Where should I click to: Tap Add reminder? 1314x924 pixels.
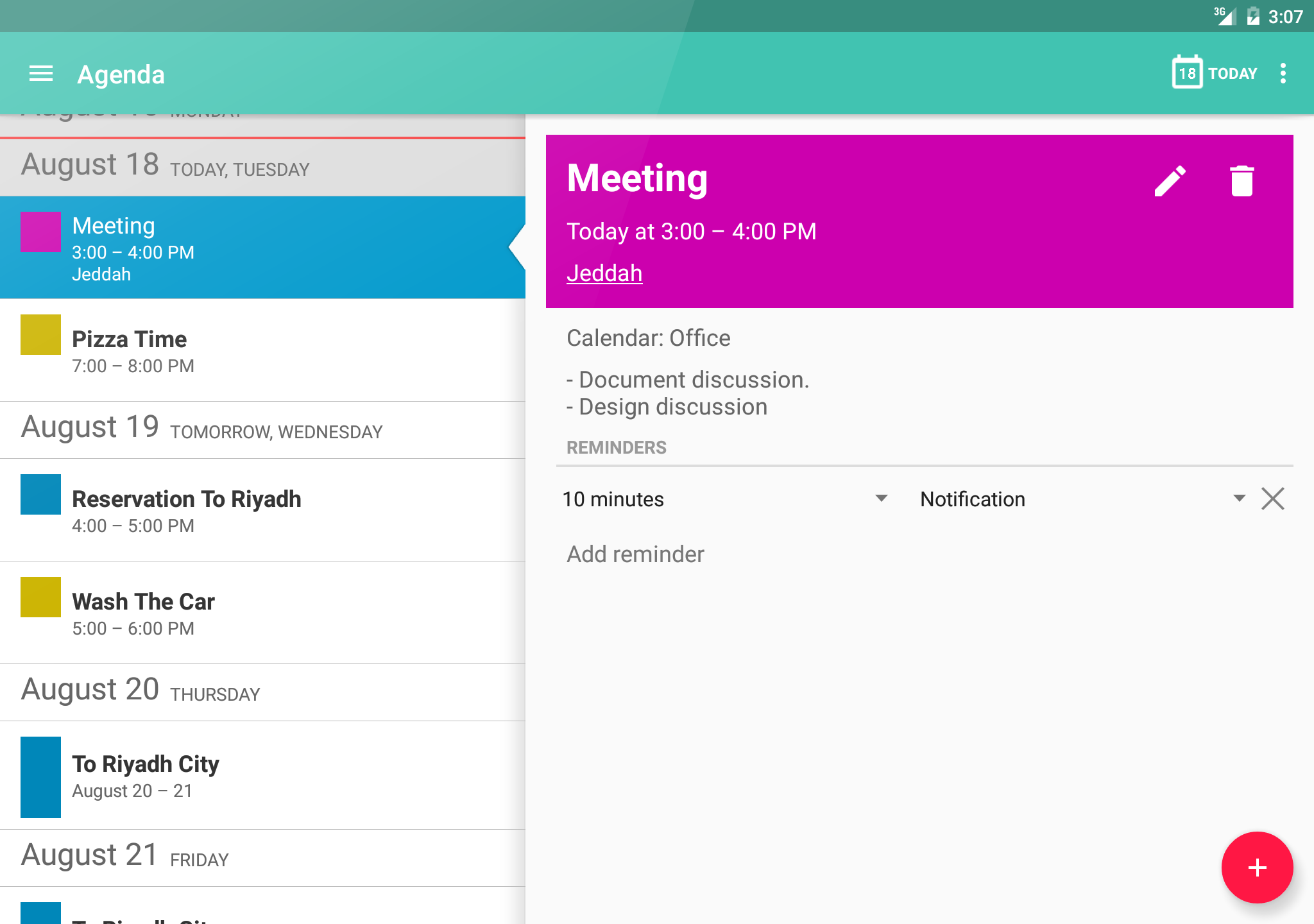[x=635, y=554]
